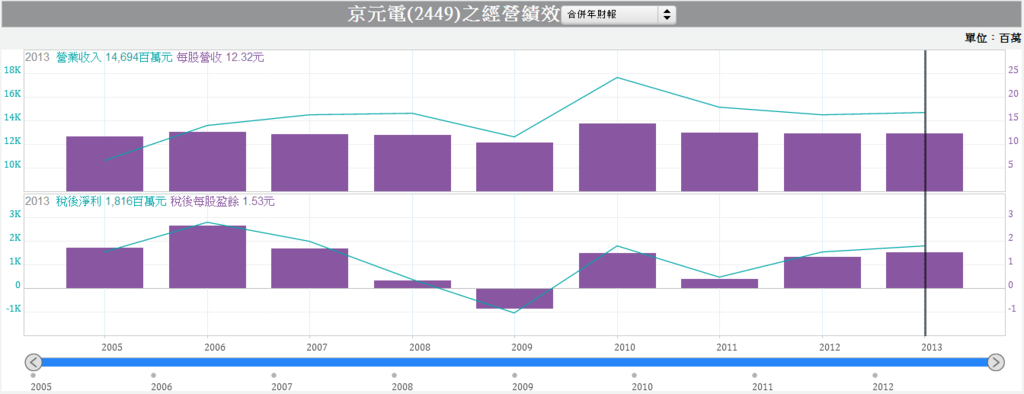Click the chart title 京元電(2449)之經營績效
Viewport: 1024px width, 394px height.
point(453,15)
